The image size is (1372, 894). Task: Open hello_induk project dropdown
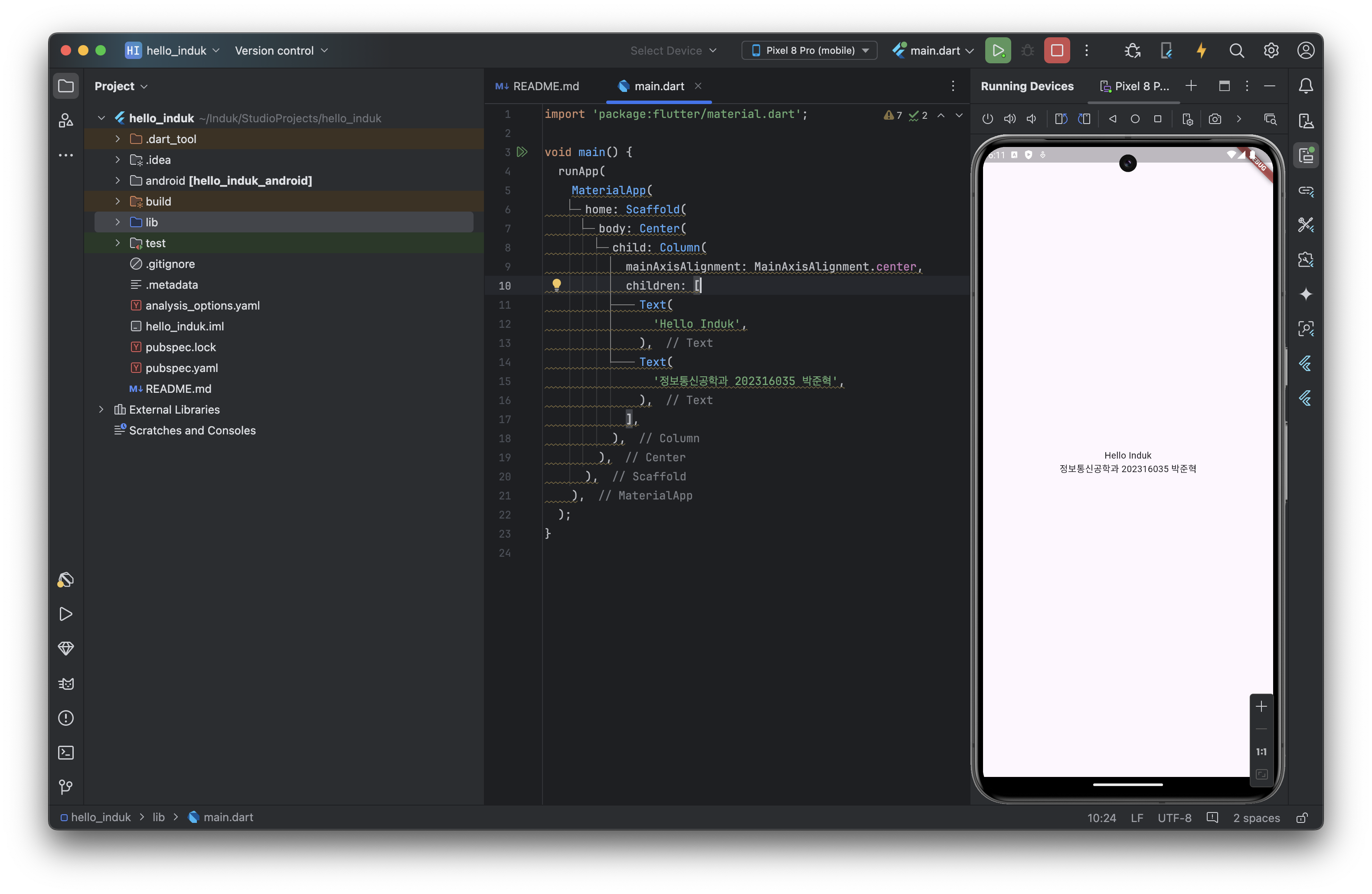(x=172, y=51)
